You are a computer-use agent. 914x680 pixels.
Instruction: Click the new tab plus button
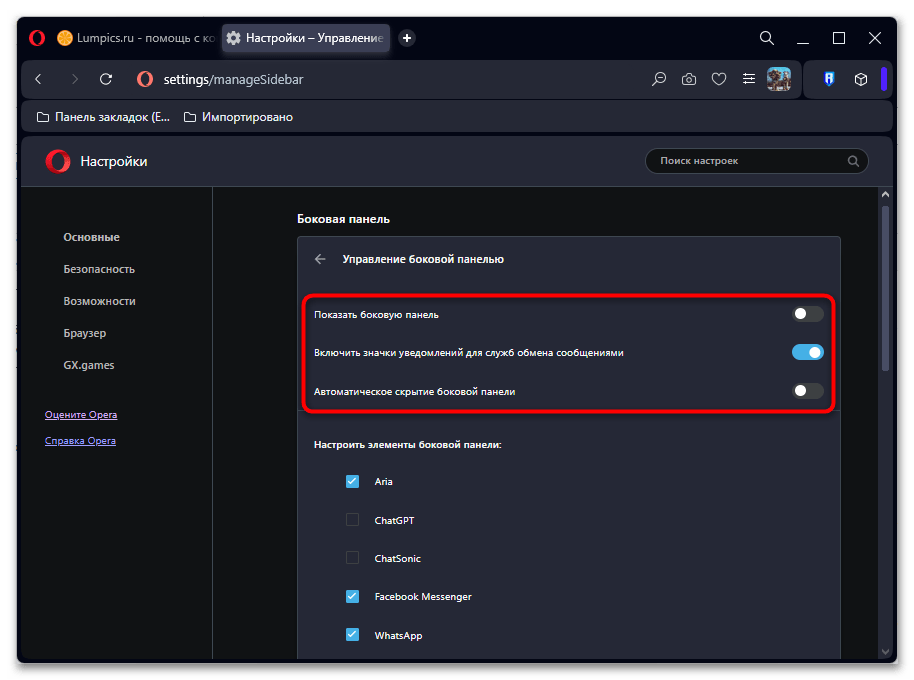(x=407, y=38)
